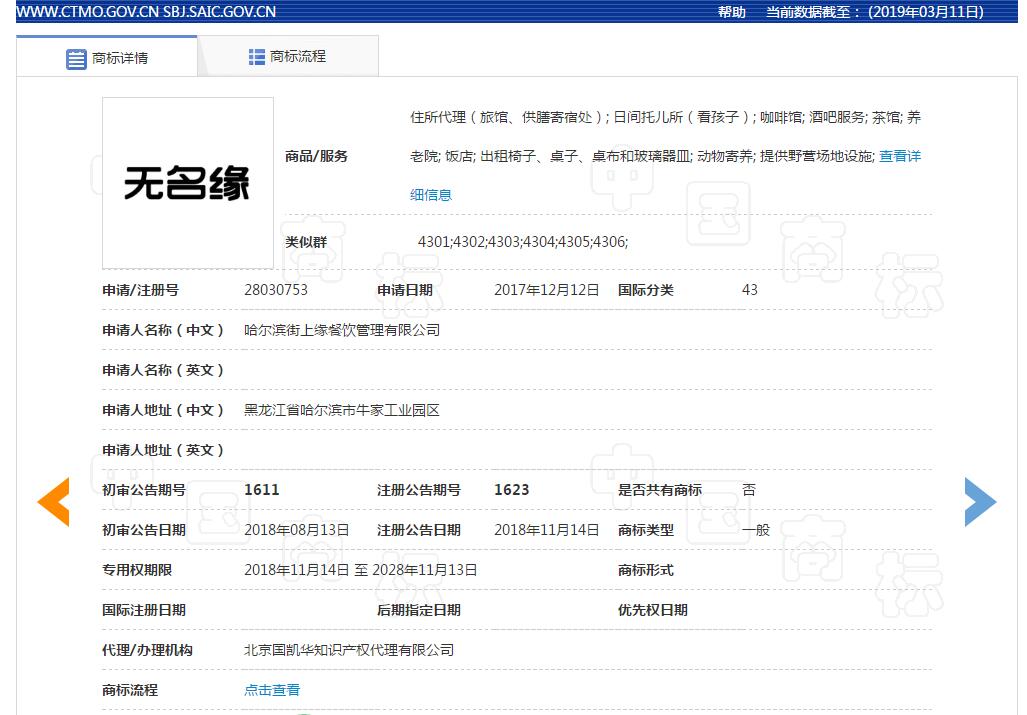Click the agency name 北京国凯华知识产权代理有限公司

[349, 650]
